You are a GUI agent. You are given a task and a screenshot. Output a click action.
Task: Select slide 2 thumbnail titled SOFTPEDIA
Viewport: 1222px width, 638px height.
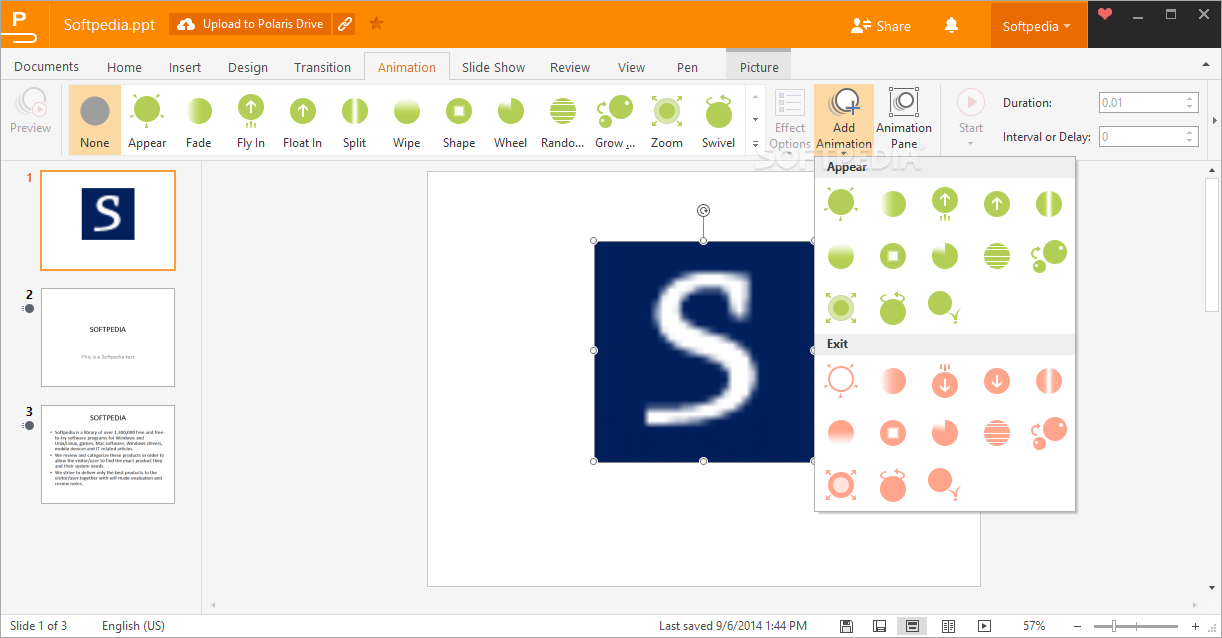[108, 337]
